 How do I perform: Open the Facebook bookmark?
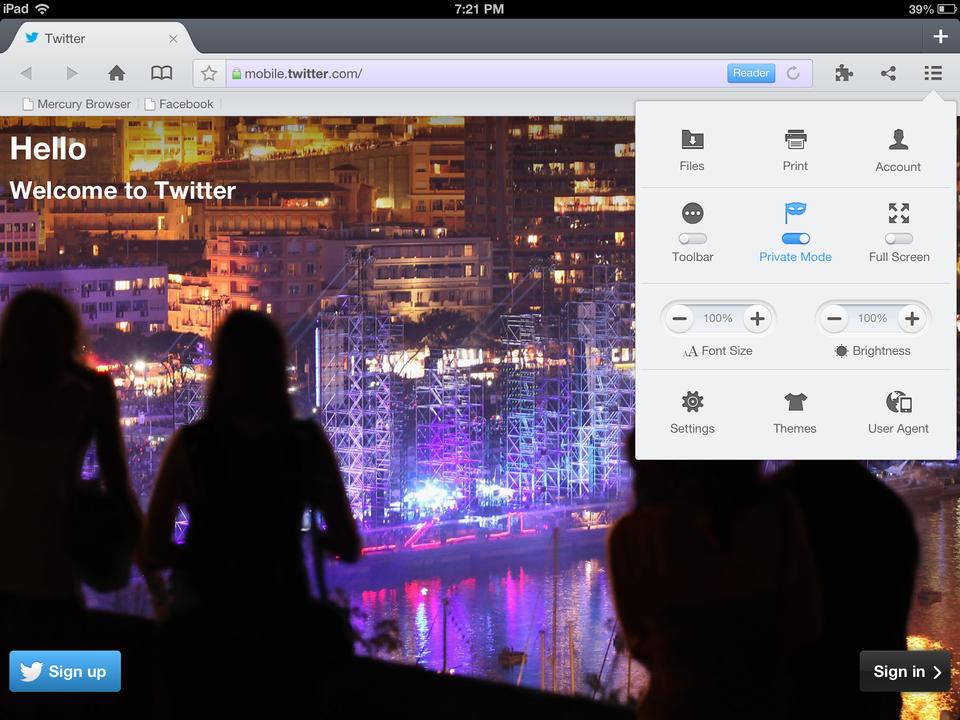tap(179, 104)
